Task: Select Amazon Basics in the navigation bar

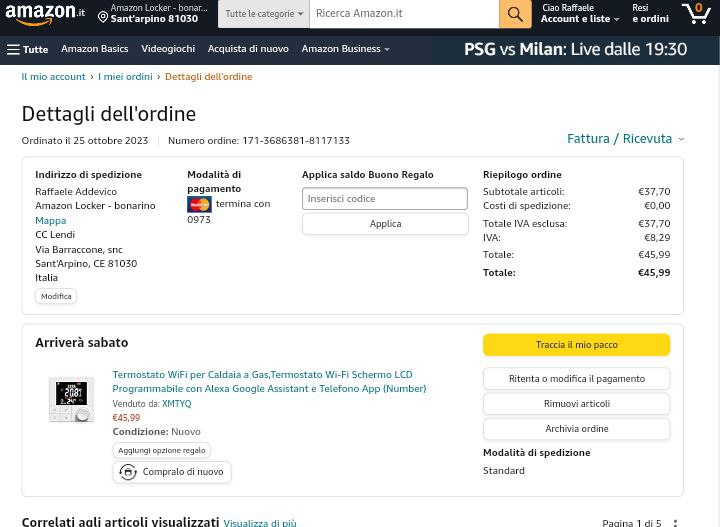Action: click(95, 49)
